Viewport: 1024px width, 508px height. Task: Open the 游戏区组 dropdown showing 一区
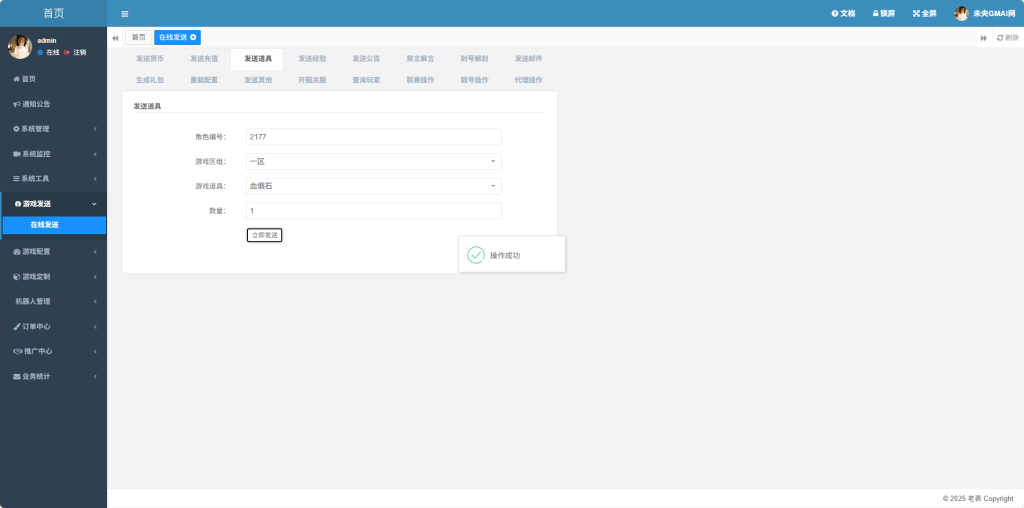click(374, 161)
